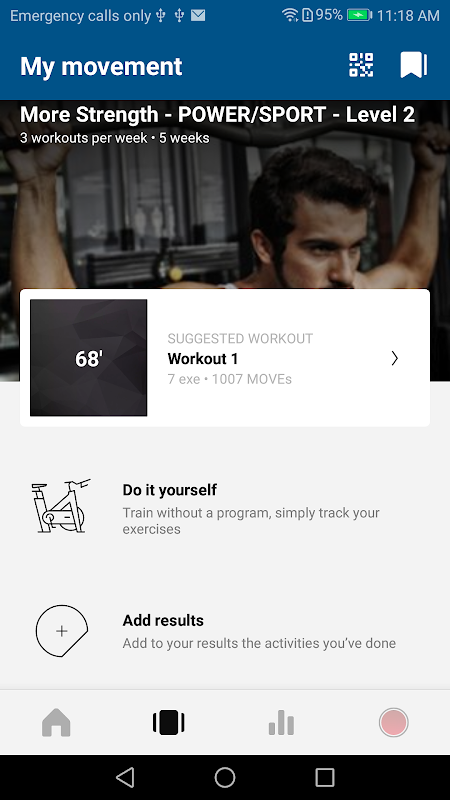Tap the 7 exe 1007 MOVEs details
The image size is (450, 800).
pos(230,379)
